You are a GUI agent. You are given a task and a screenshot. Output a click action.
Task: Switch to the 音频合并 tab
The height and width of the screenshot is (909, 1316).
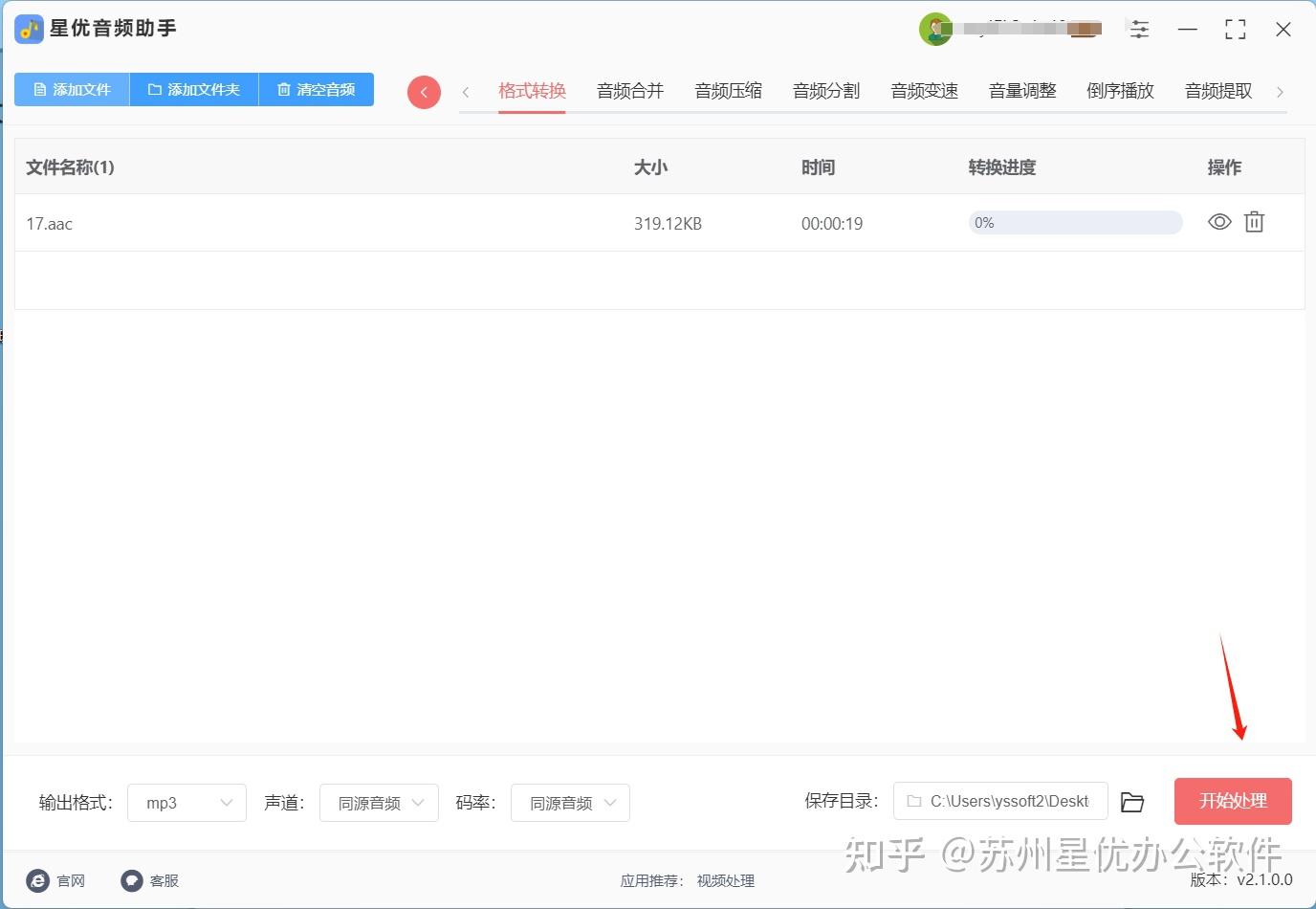pos(629,90)
